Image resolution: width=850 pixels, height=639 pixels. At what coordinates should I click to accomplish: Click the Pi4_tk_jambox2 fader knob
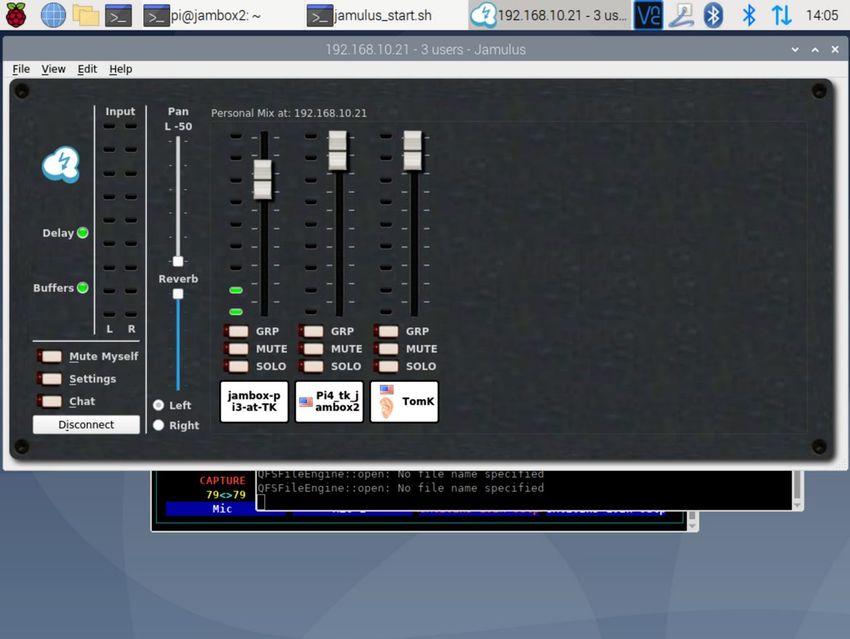[x=337, y=150]
